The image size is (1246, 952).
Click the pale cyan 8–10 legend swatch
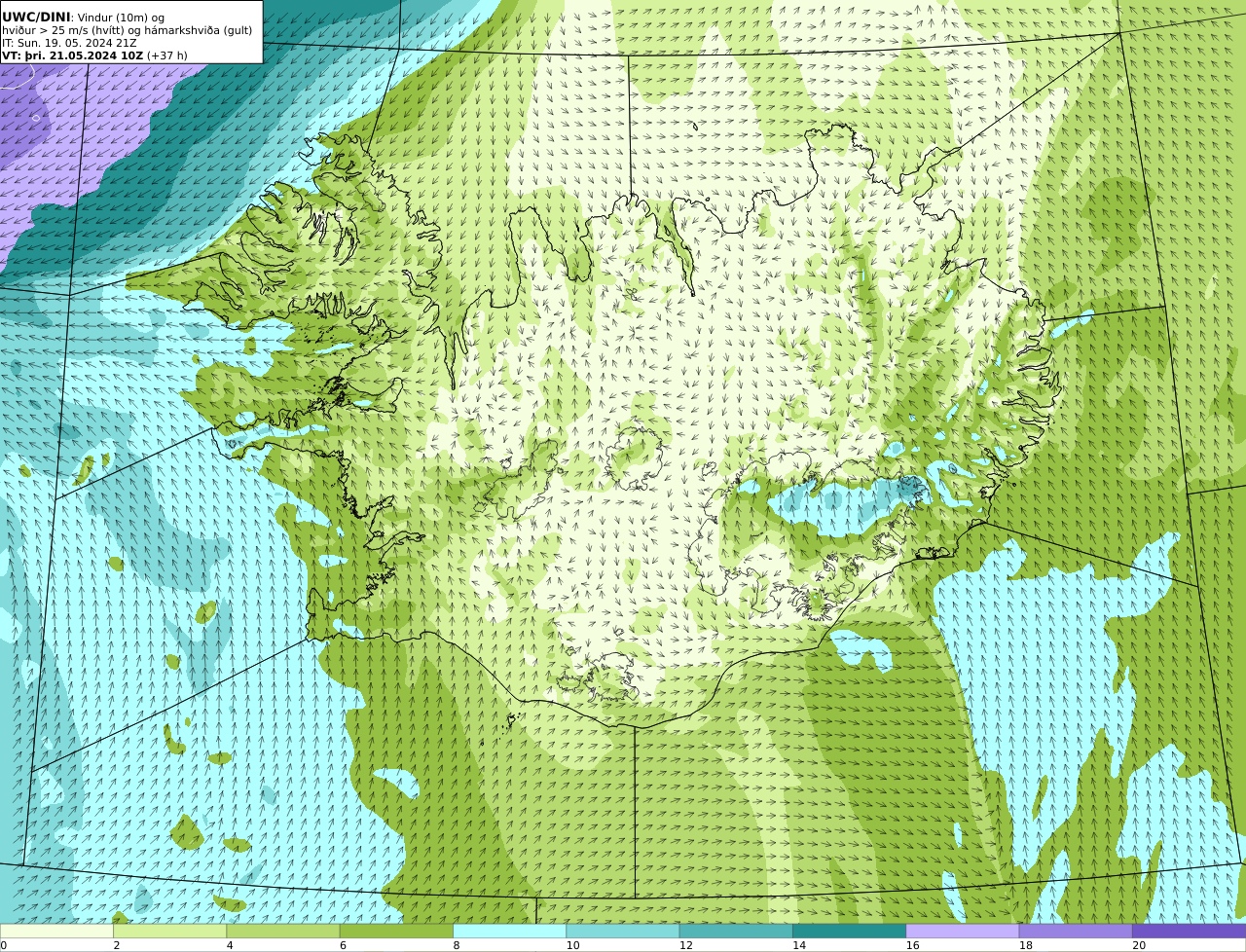[x=509, y=931]
